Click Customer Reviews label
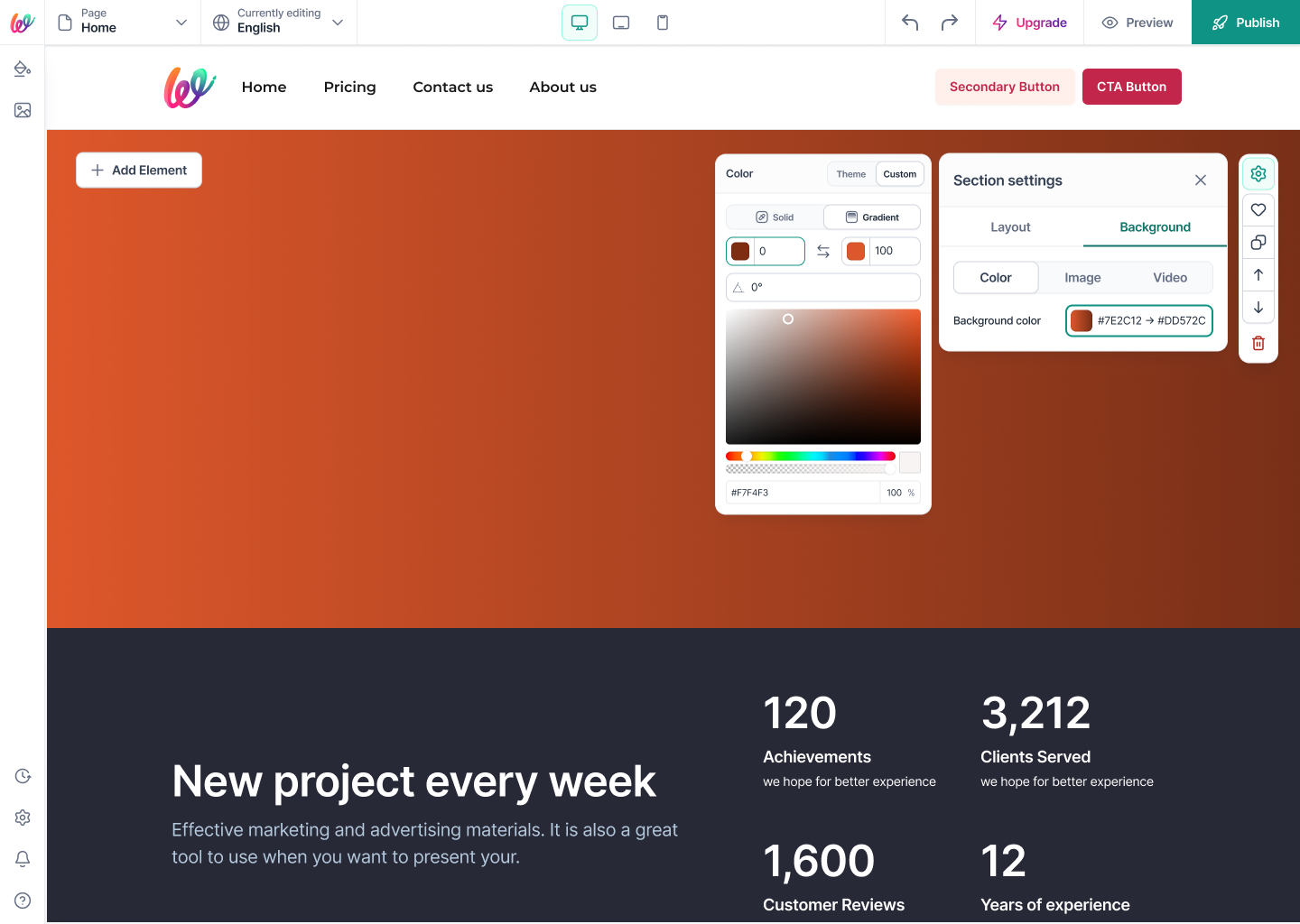The width and height of the screenshot is (1300, 924). [833, 905]
